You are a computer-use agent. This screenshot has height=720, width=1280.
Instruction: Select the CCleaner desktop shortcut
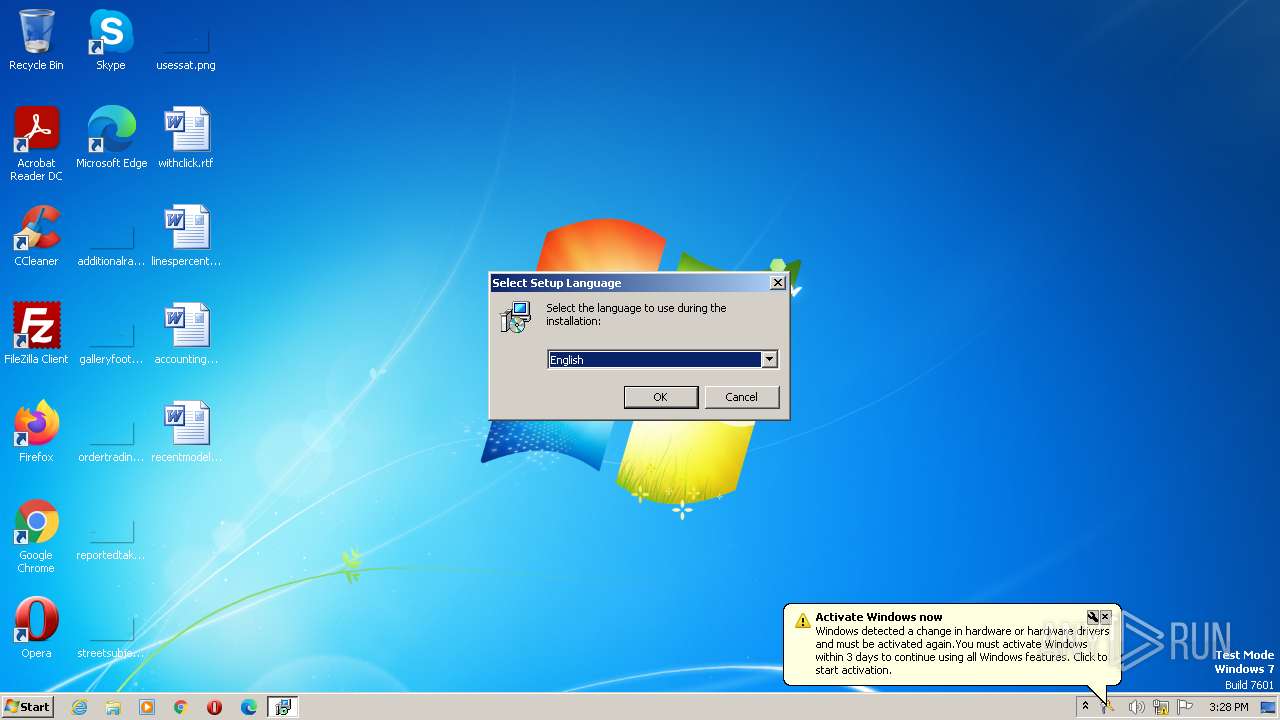pos(36,236)
